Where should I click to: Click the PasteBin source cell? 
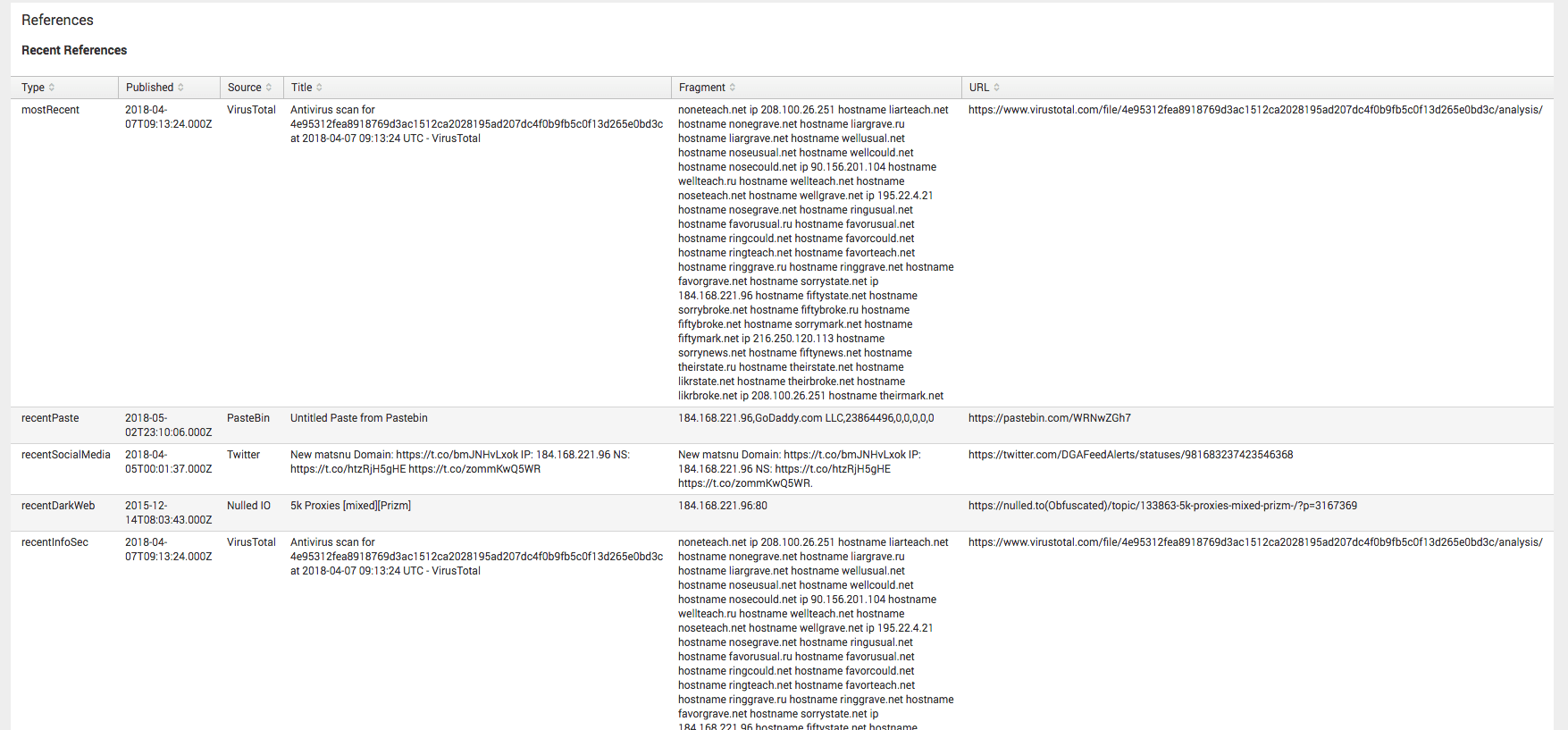coord(248,418)
